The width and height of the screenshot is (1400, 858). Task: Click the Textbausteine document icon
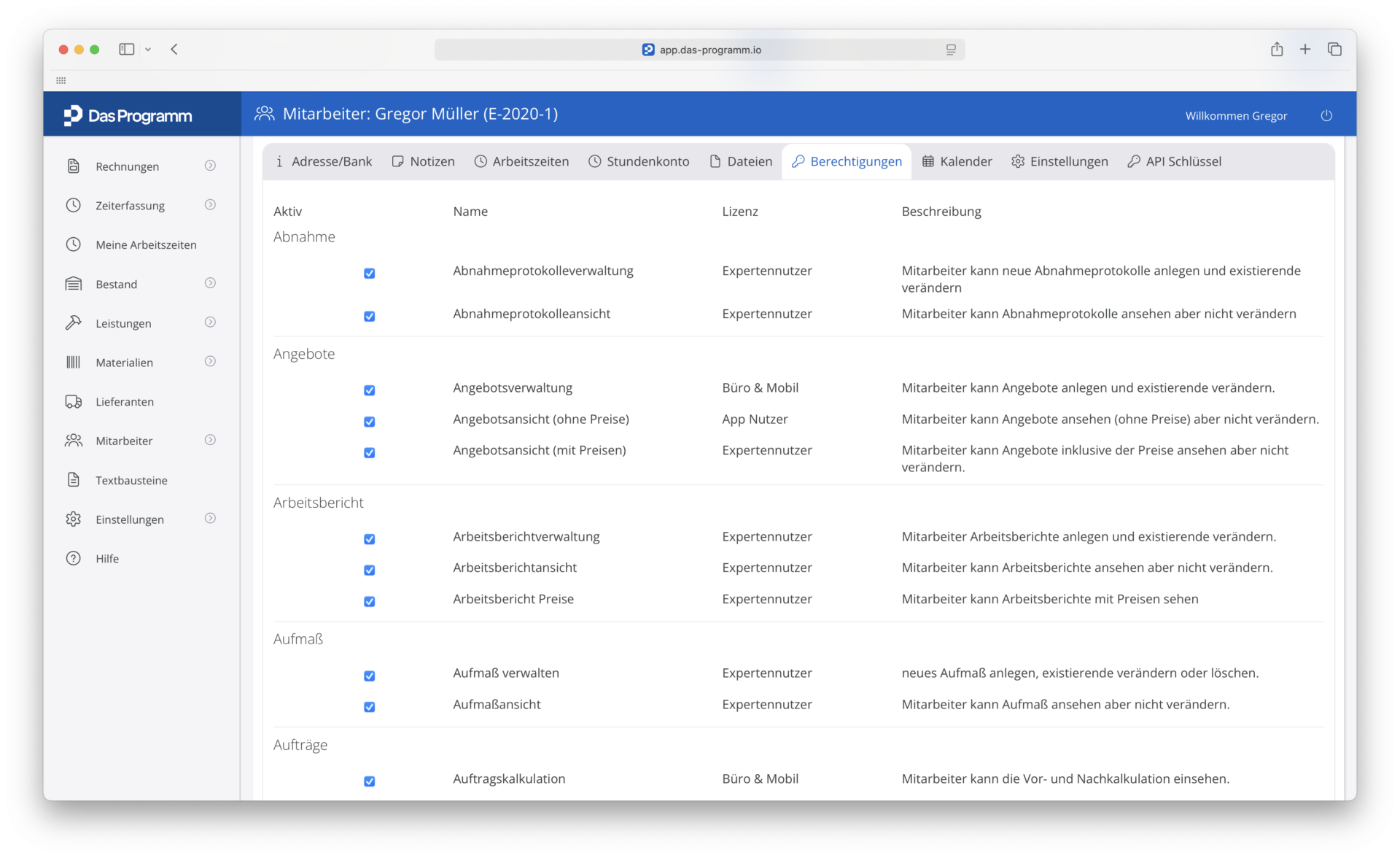tap(74, 479)
